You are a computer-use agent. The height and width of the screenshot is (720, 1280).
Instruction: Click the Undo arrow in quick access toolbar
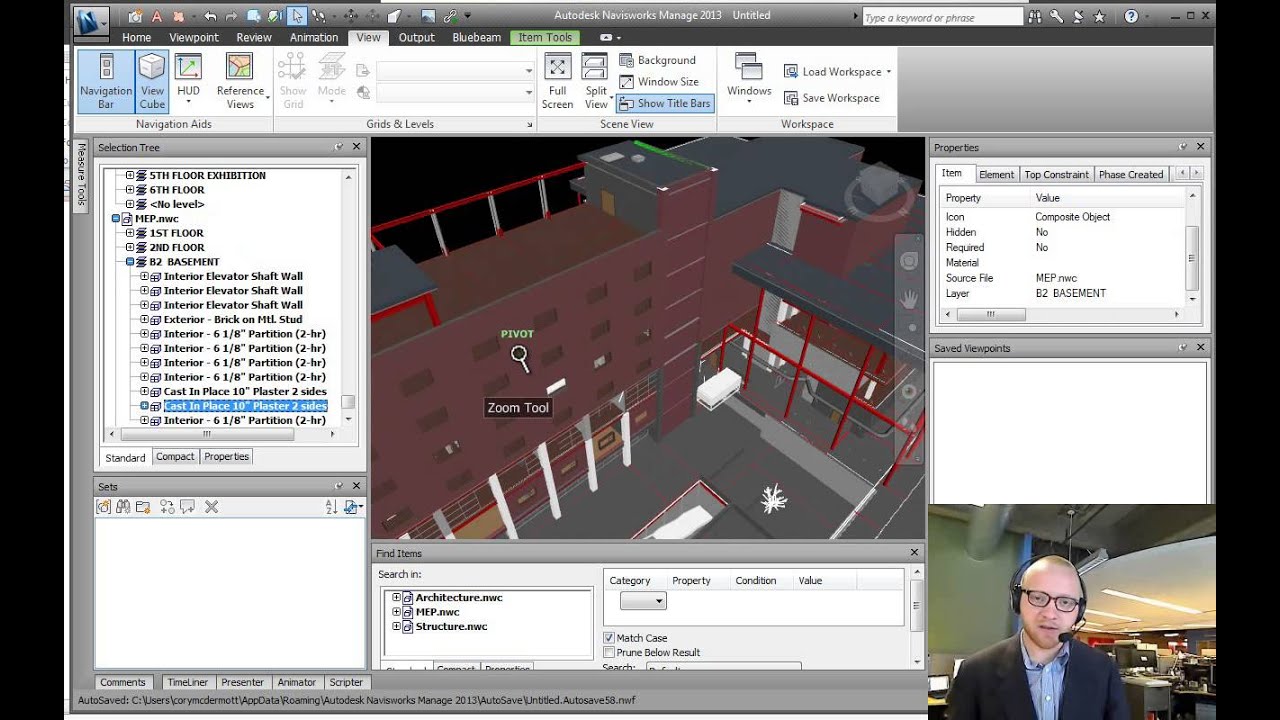pos(209,16)
